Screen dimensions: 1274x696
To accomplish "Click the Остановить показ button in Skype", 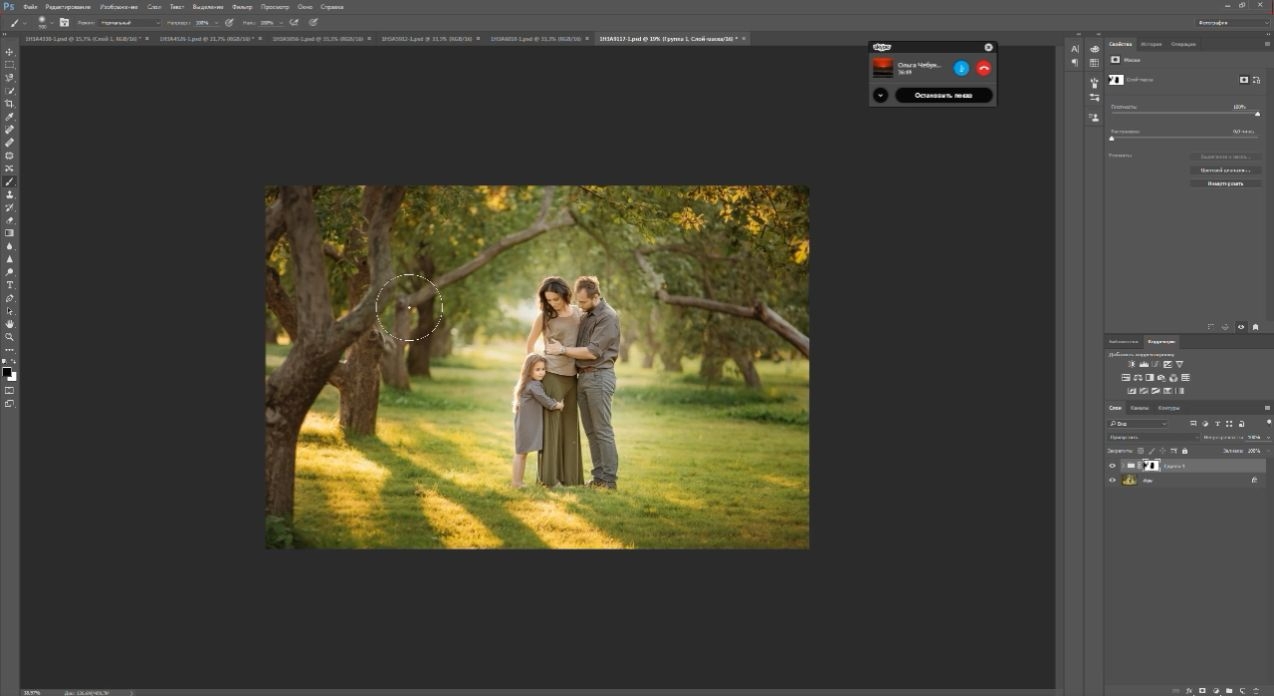I will (x=944, y=95).
